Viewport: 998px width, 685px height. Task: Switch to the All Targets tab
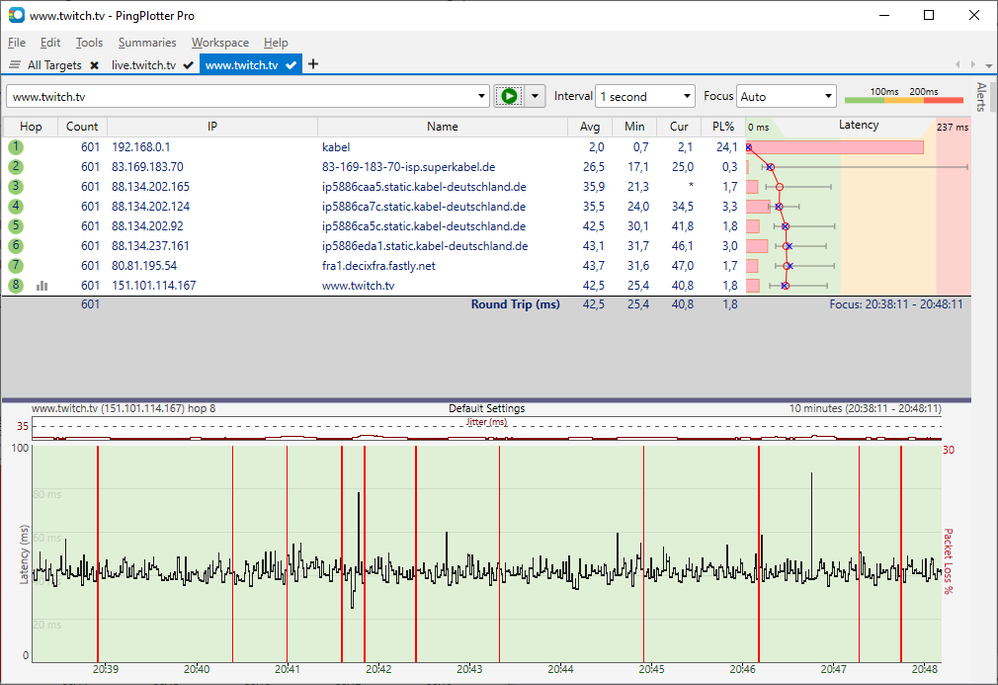[54, 65]
